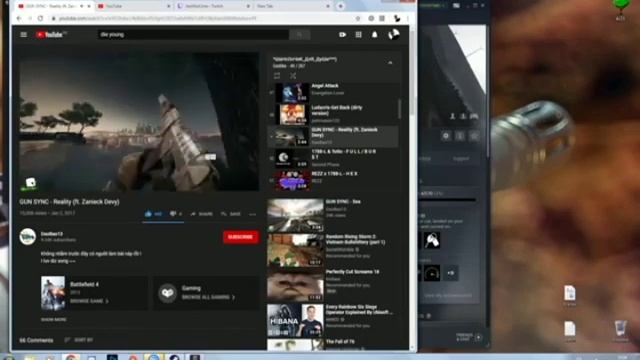640x360 pixels.
Task: Click the key icon in the Steam window
Action: coord(432,240)
